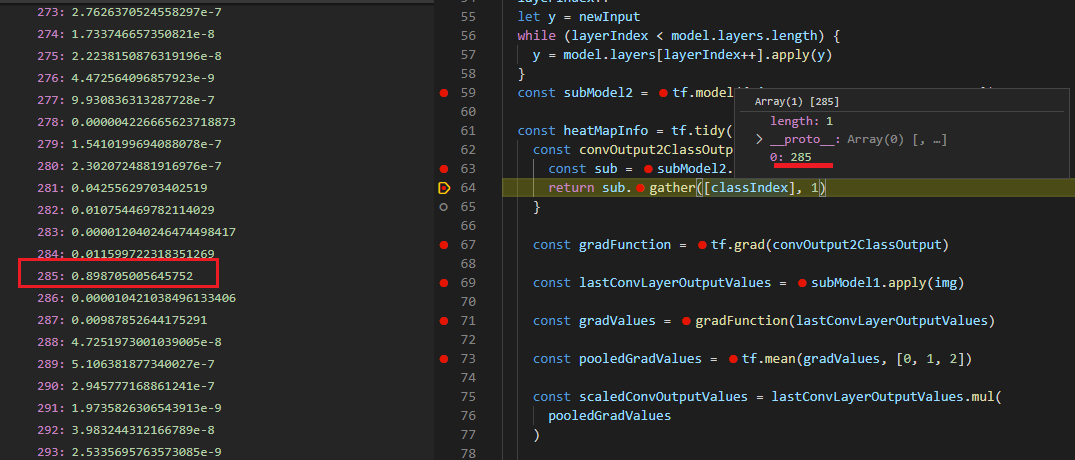This screenshot has width=1075, height=460.
Task: Click the 'let y = newInput' code line
Action: 579,16
